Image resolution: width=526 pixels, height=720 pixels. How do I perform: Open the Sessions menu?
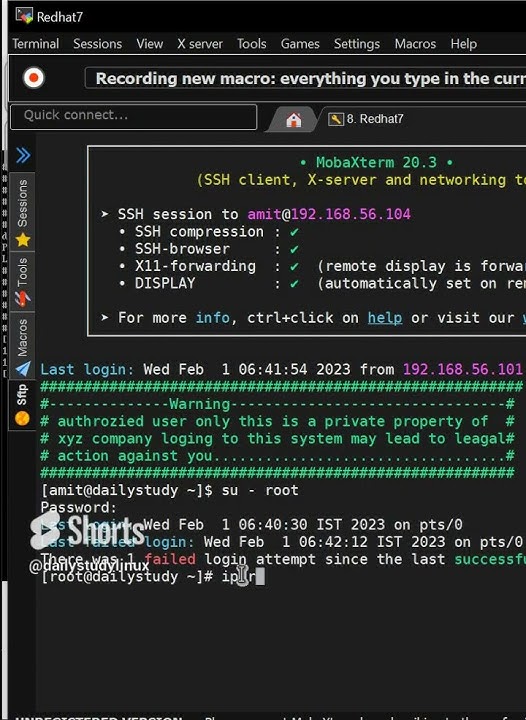point(97,44)
